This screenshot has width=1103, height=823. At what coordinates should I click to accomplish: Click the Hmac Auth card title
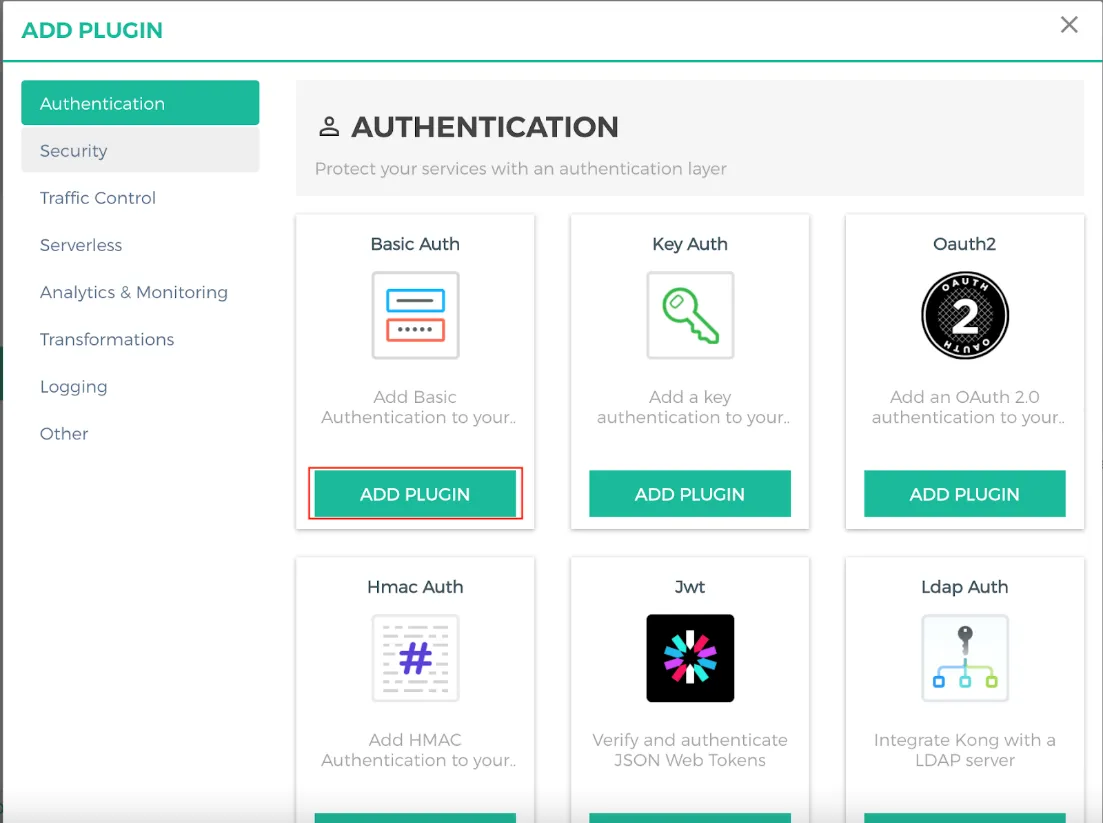(415, 587)
